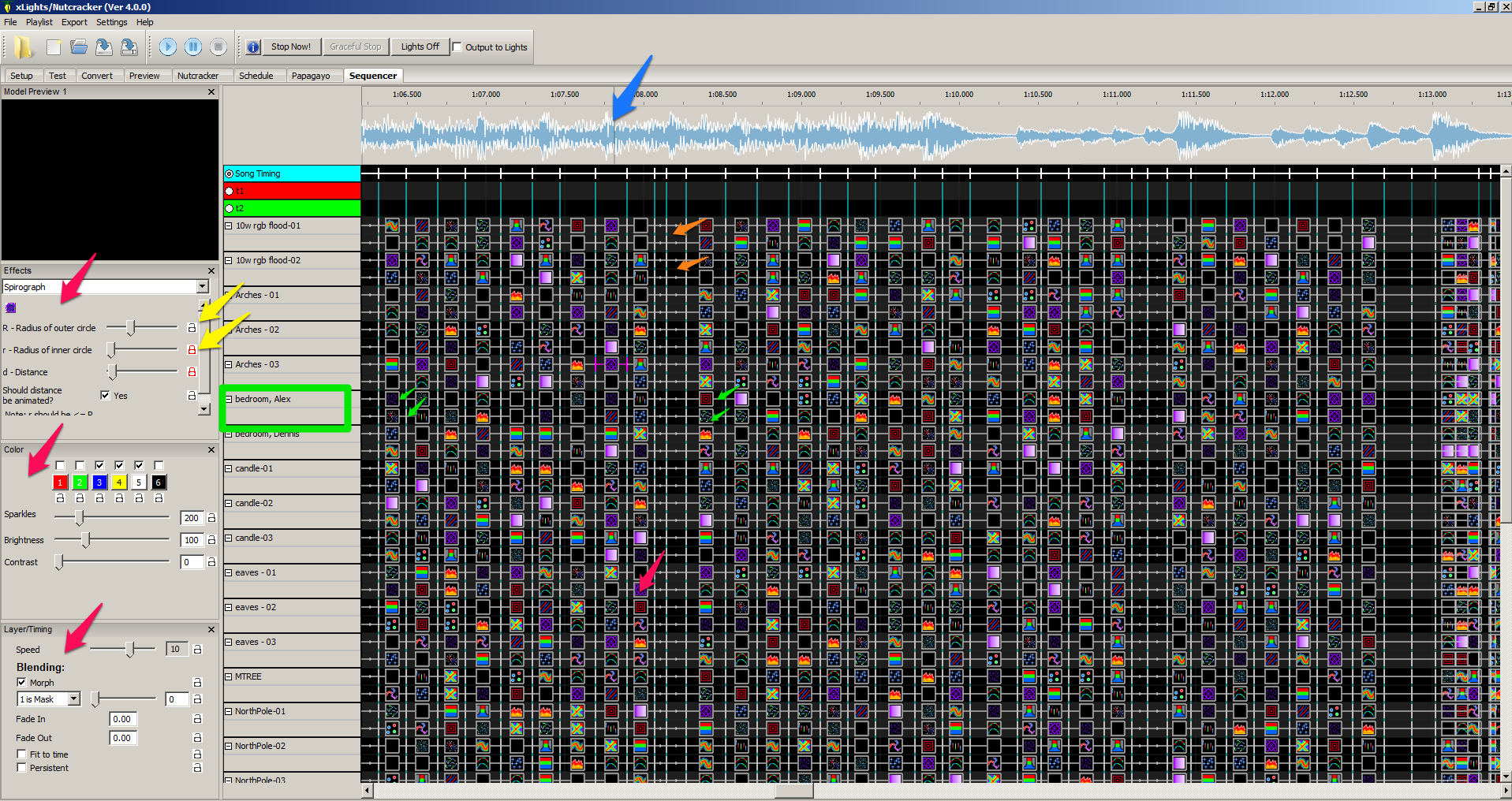Viewport: 1512px width, 801px height.
Task: Toggle lock on the Morph row
Action: [197, 682]
